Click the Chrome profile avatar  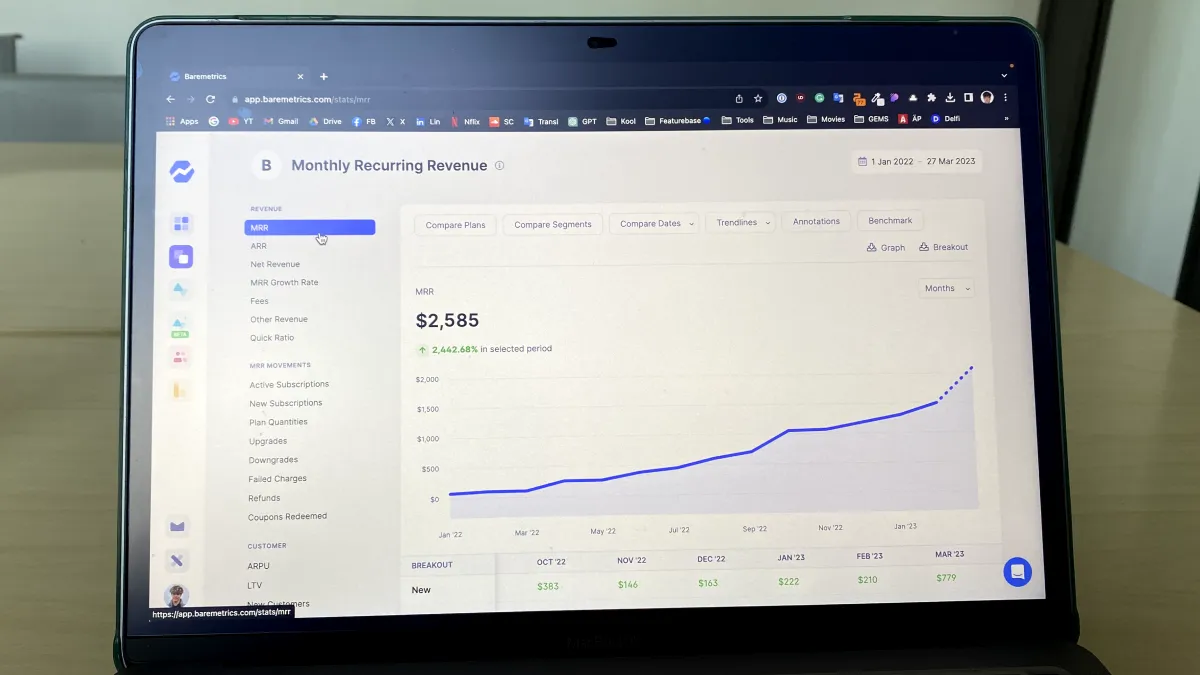[x=987, y=98]
